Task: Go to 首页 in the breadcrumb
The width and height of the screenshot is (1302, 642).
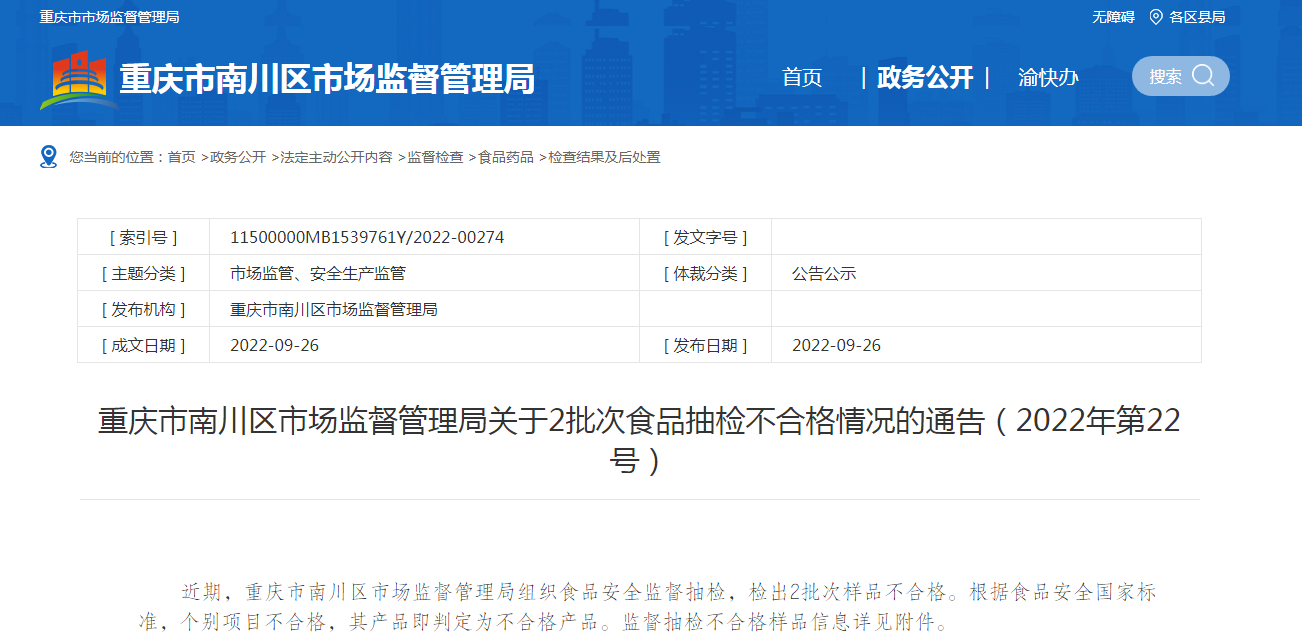Action: pos(182,157)
